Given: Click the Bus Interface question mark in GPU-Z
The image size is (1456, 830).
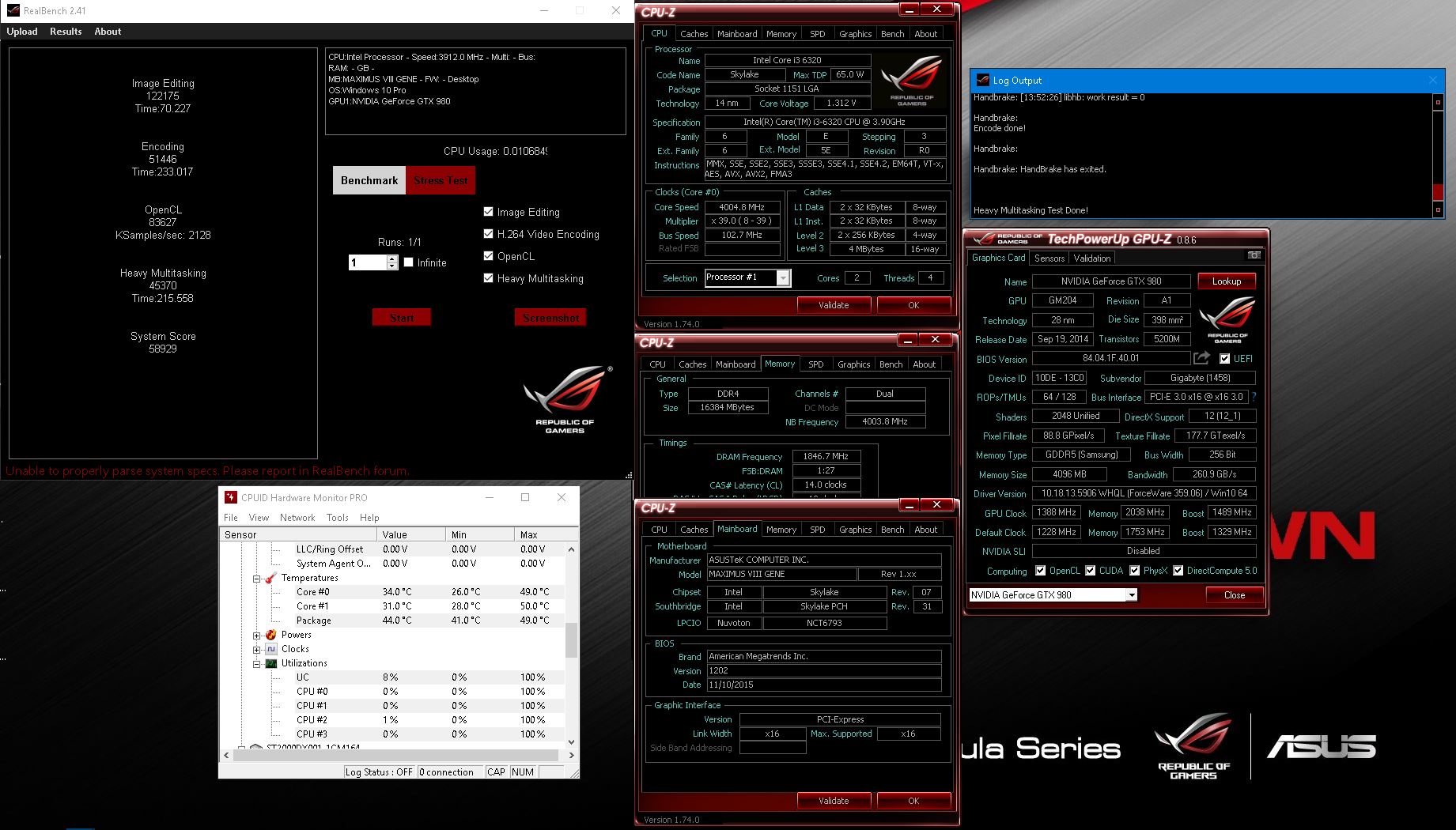Looking at the screenshot, I should click(1254, 397).
